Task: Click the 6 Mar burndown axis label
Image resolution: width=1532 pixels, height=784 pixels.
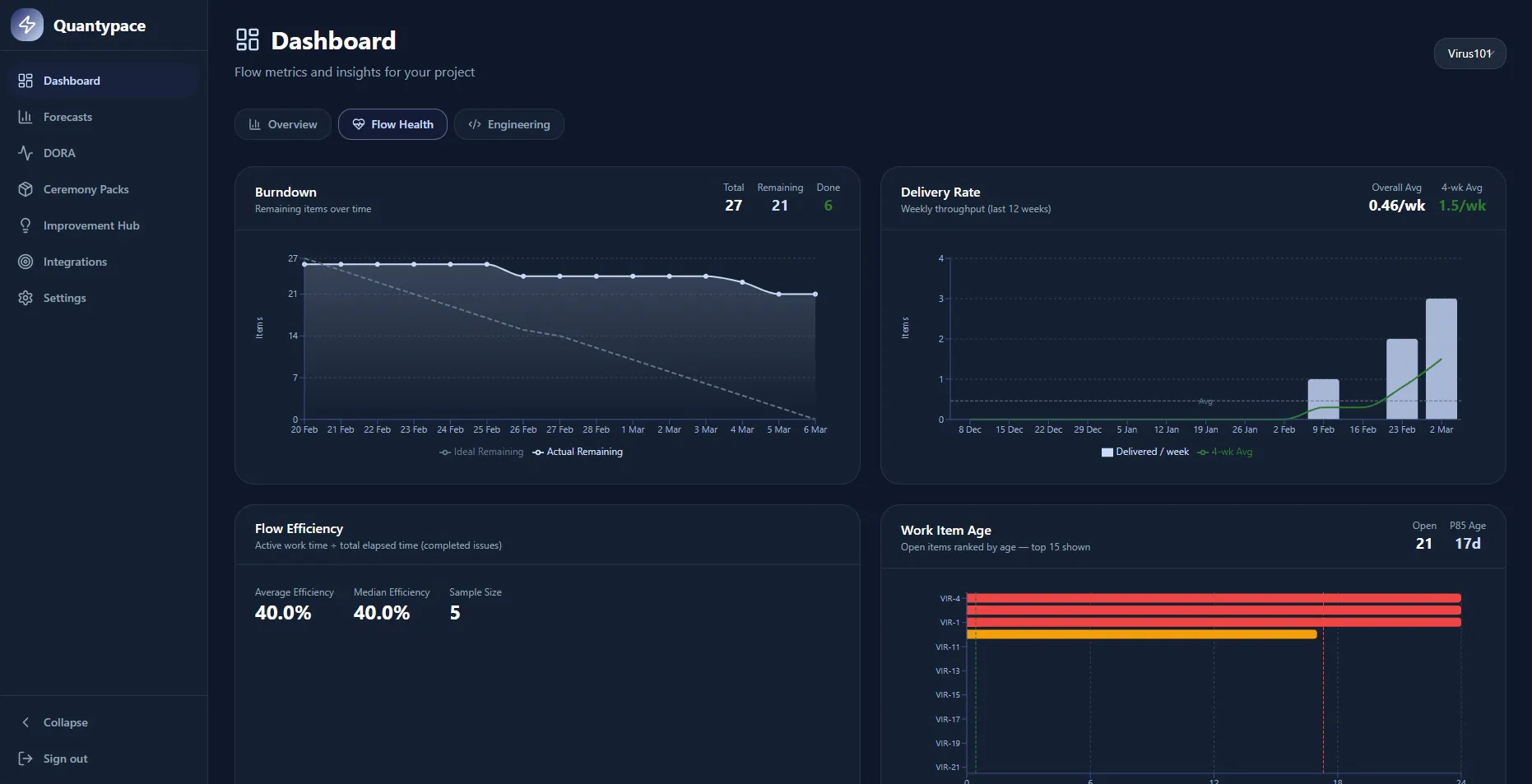Action: coord(815,429)
